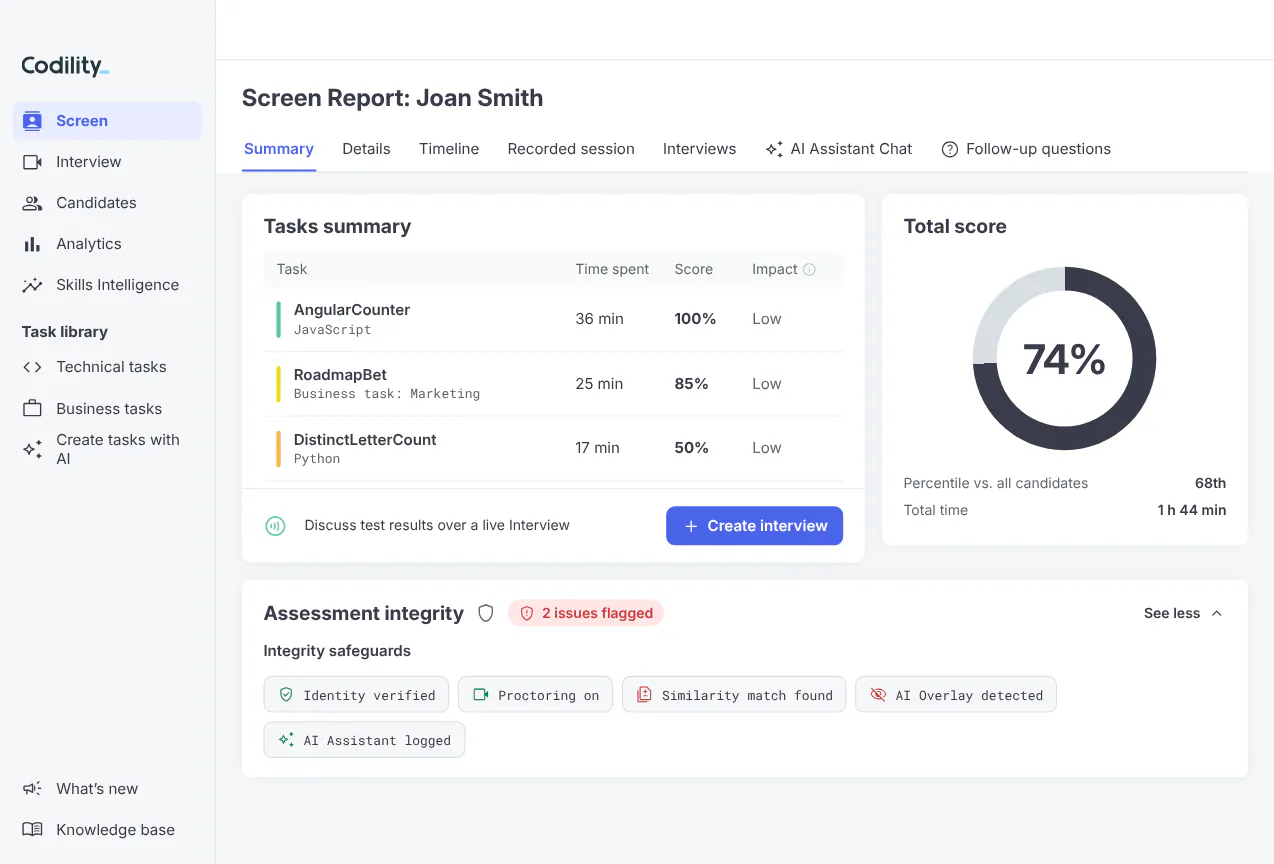
Task: Click the Candidates people icon
Action: click(x=32, y=203)
